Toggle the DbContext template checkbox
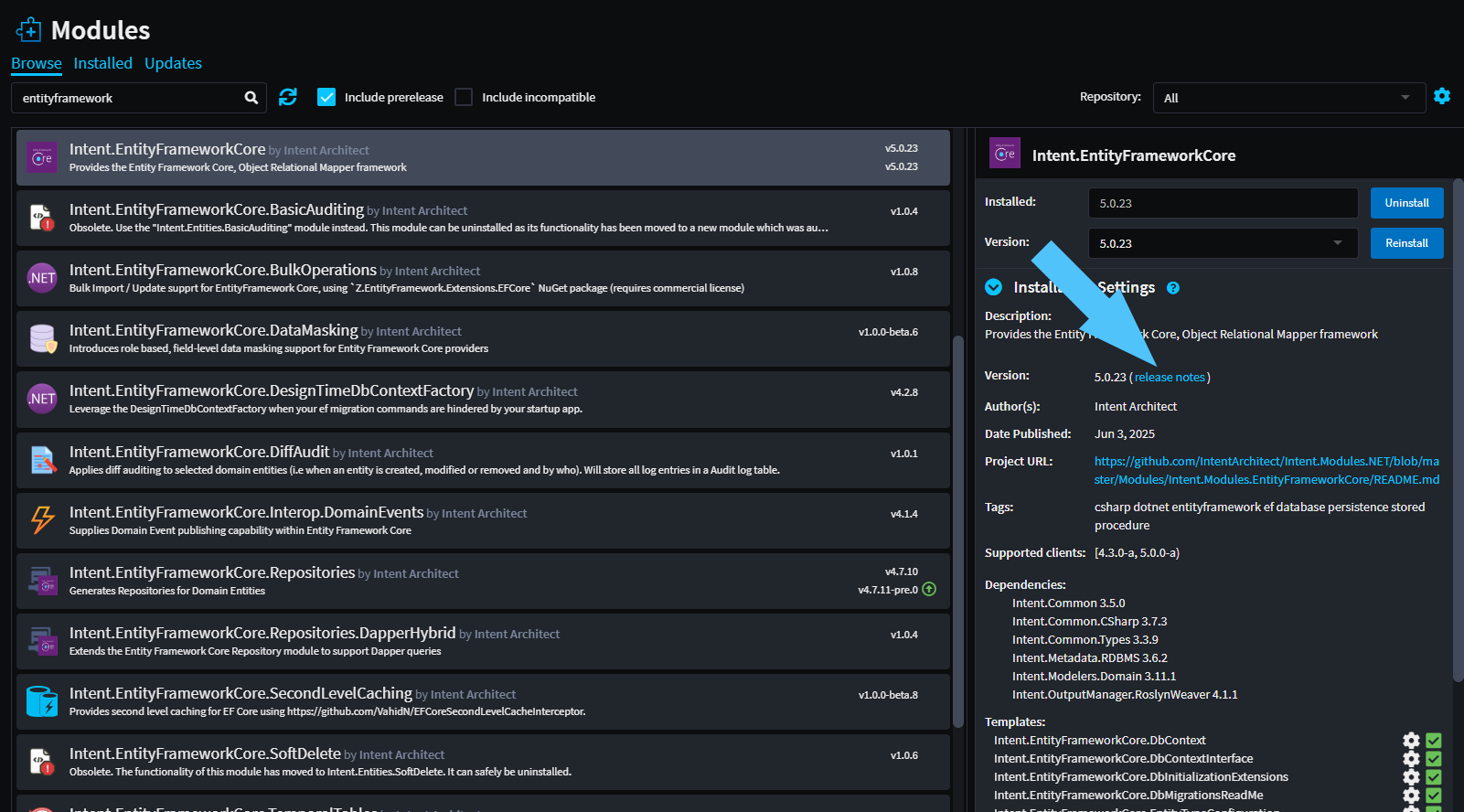The height and width of the screenshot is (812, 1464). tap(1434, 741)
